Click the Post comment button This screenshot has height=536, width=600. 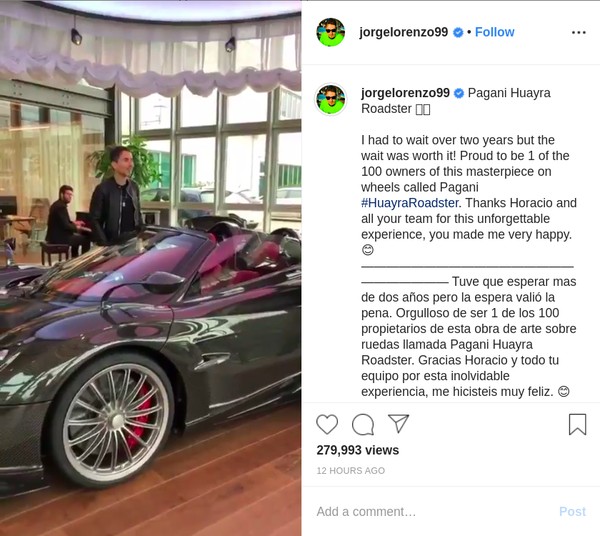click(x=572, y=512)
